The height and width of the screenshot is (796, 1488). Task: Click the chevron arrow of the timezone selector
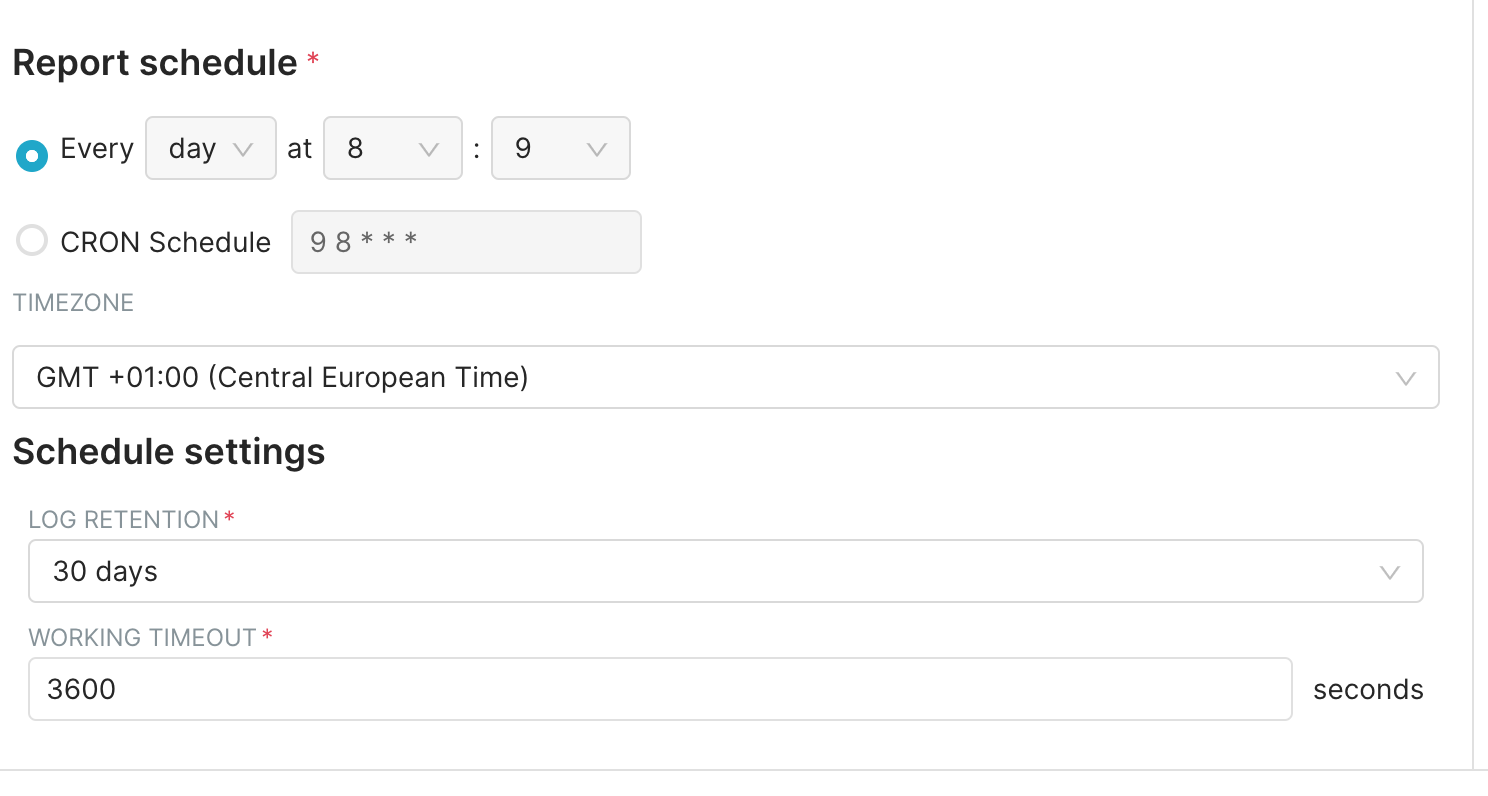(1405, 378)
